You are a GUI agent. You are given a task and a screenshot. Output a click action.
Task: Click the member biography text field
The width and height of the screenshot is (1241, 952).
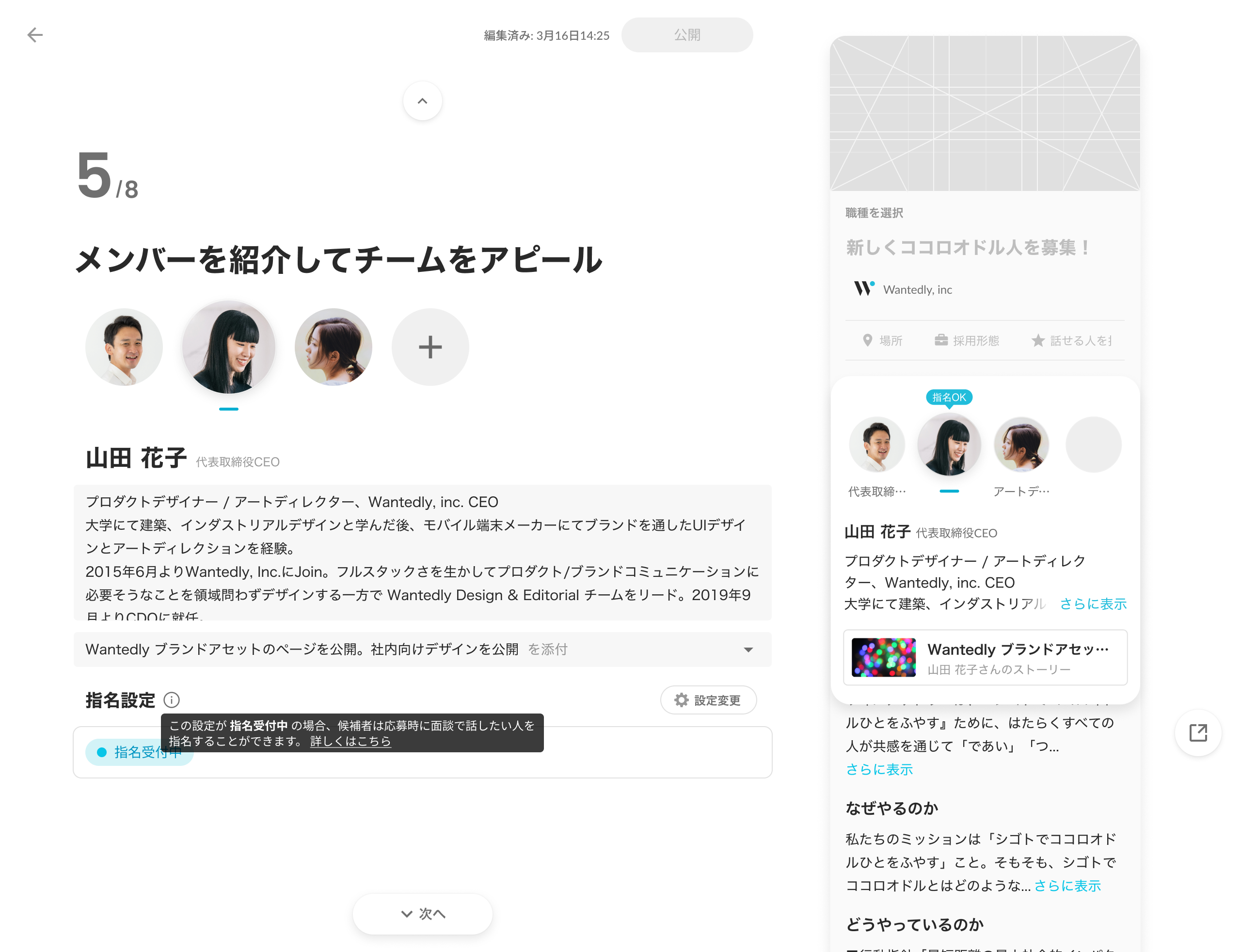[x=422, y=553]
